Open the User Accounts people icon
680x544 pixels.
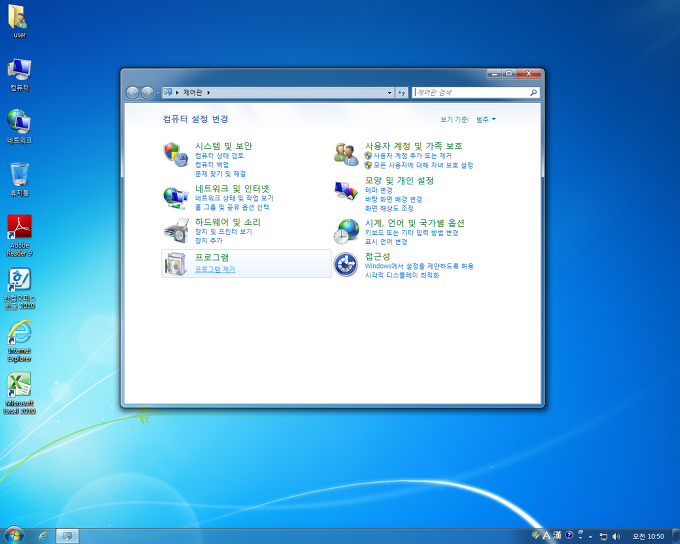346,154
